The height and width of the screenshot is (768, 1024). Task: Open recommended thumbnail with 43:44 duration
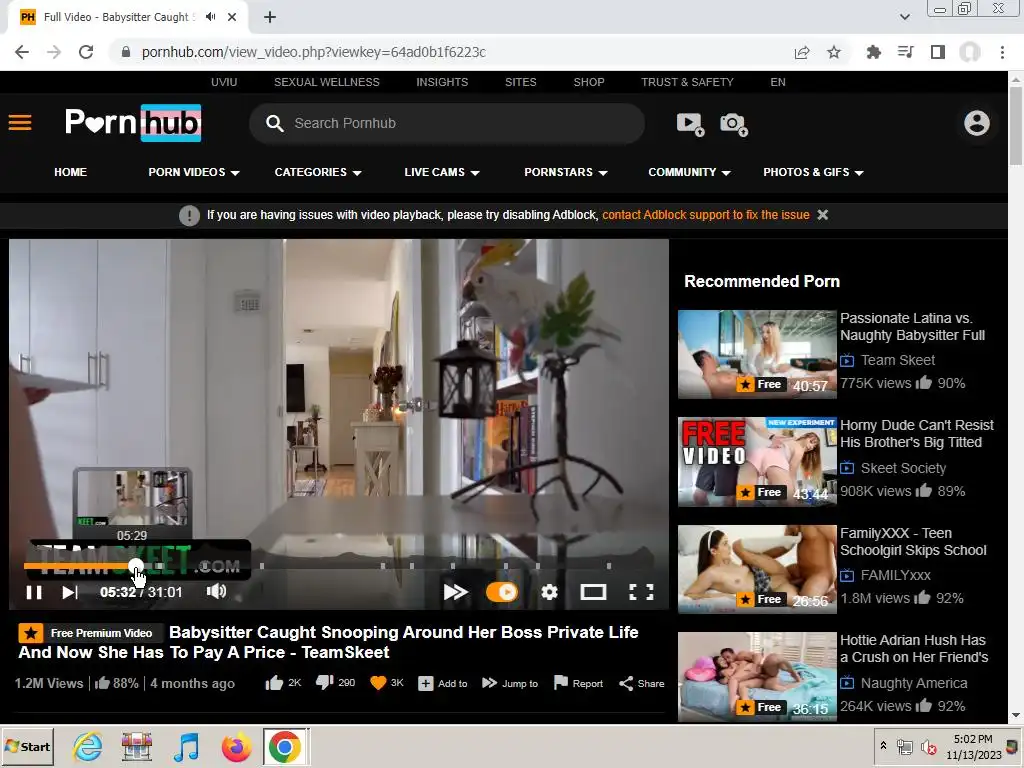tap(757, 462)
